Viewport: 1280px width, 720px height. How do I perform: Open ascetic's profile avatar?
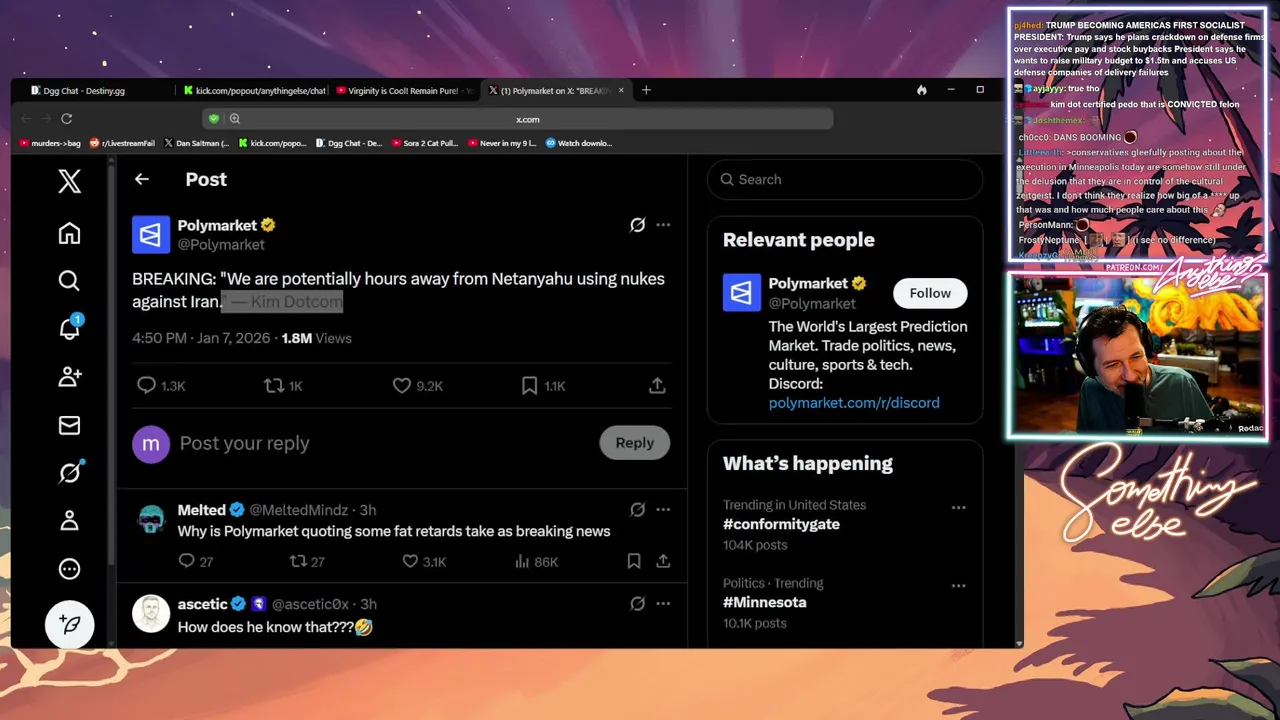(x=151, y=613)
